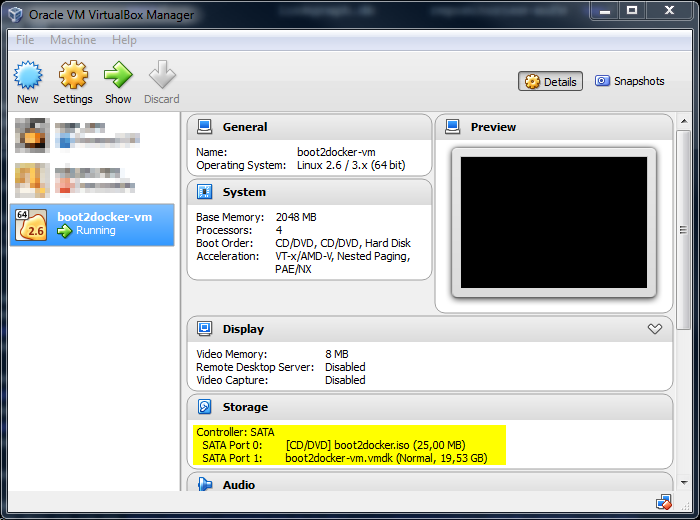Click the boot2docker-vm Linux 2.6 icon
Image resolution: width=700 pixels, height=520 pixels.
(31, 225)
